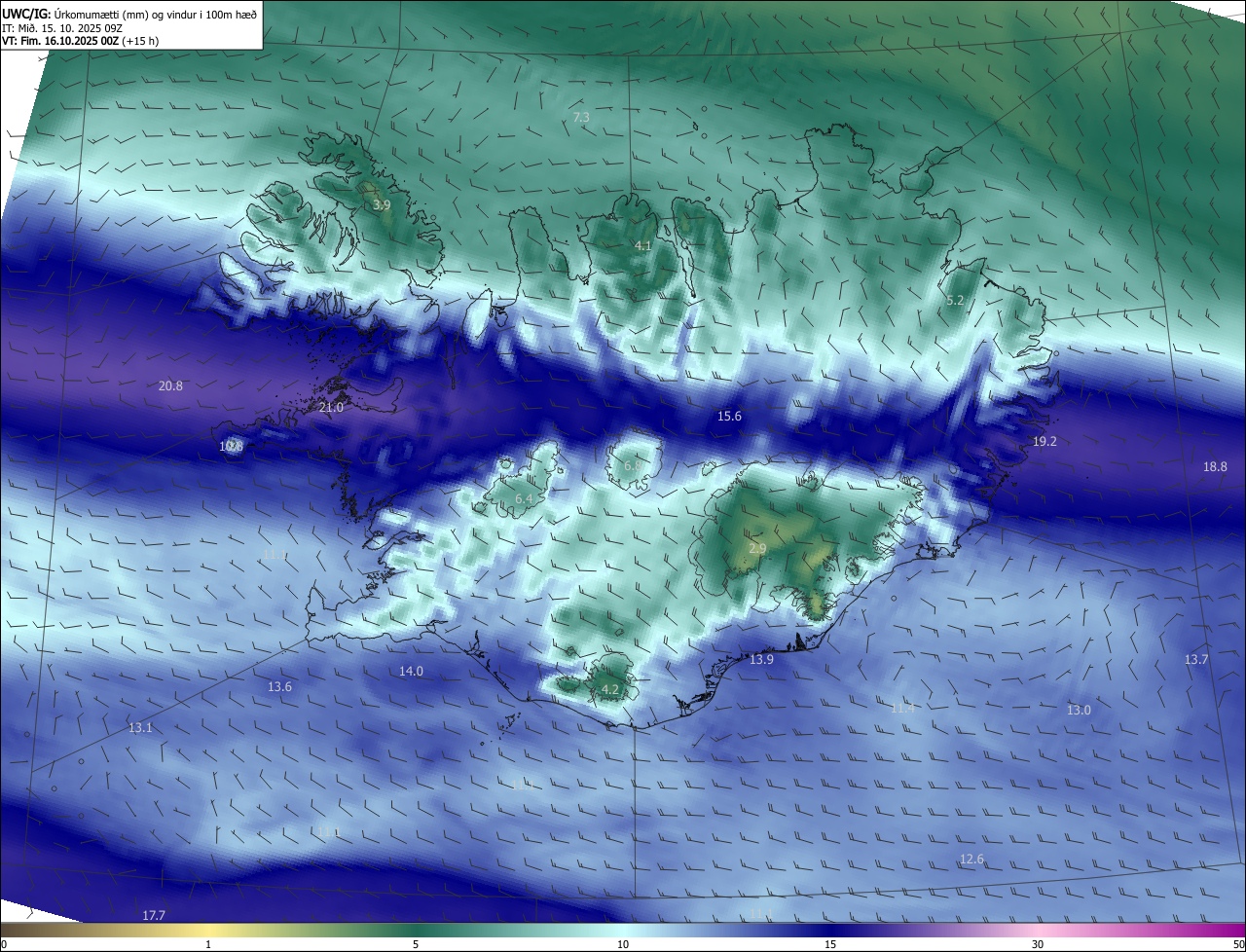Click the 7.3 value north of Iceland
The height and width of the screenshot is (952, 1246).
[x=580, y=117]
